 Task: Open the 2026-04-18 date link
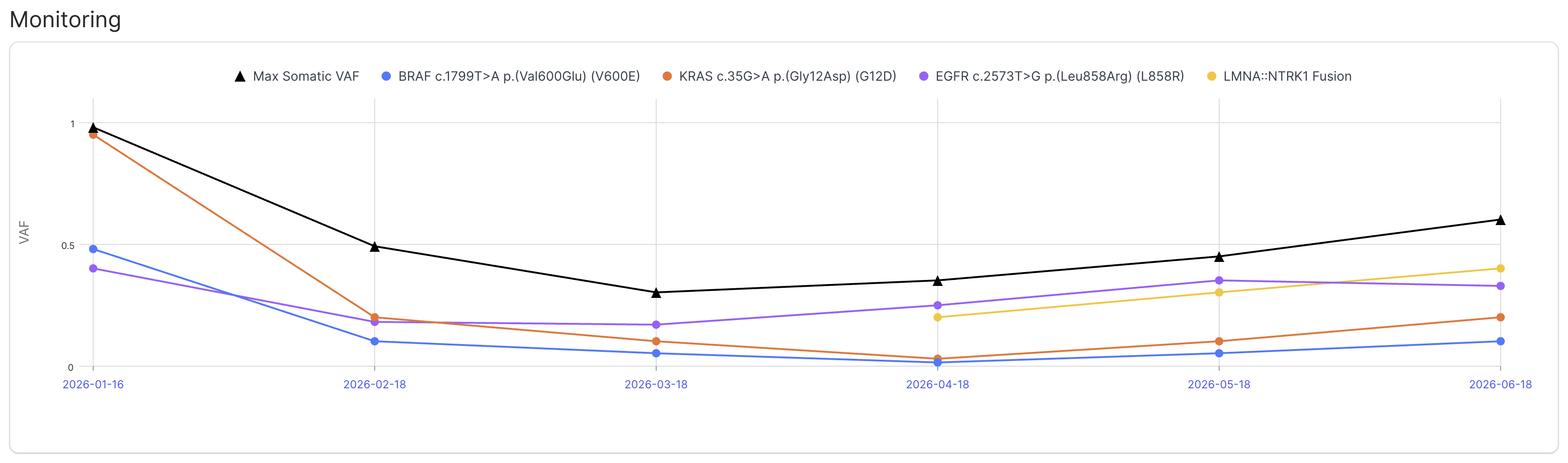coord(937,385)
